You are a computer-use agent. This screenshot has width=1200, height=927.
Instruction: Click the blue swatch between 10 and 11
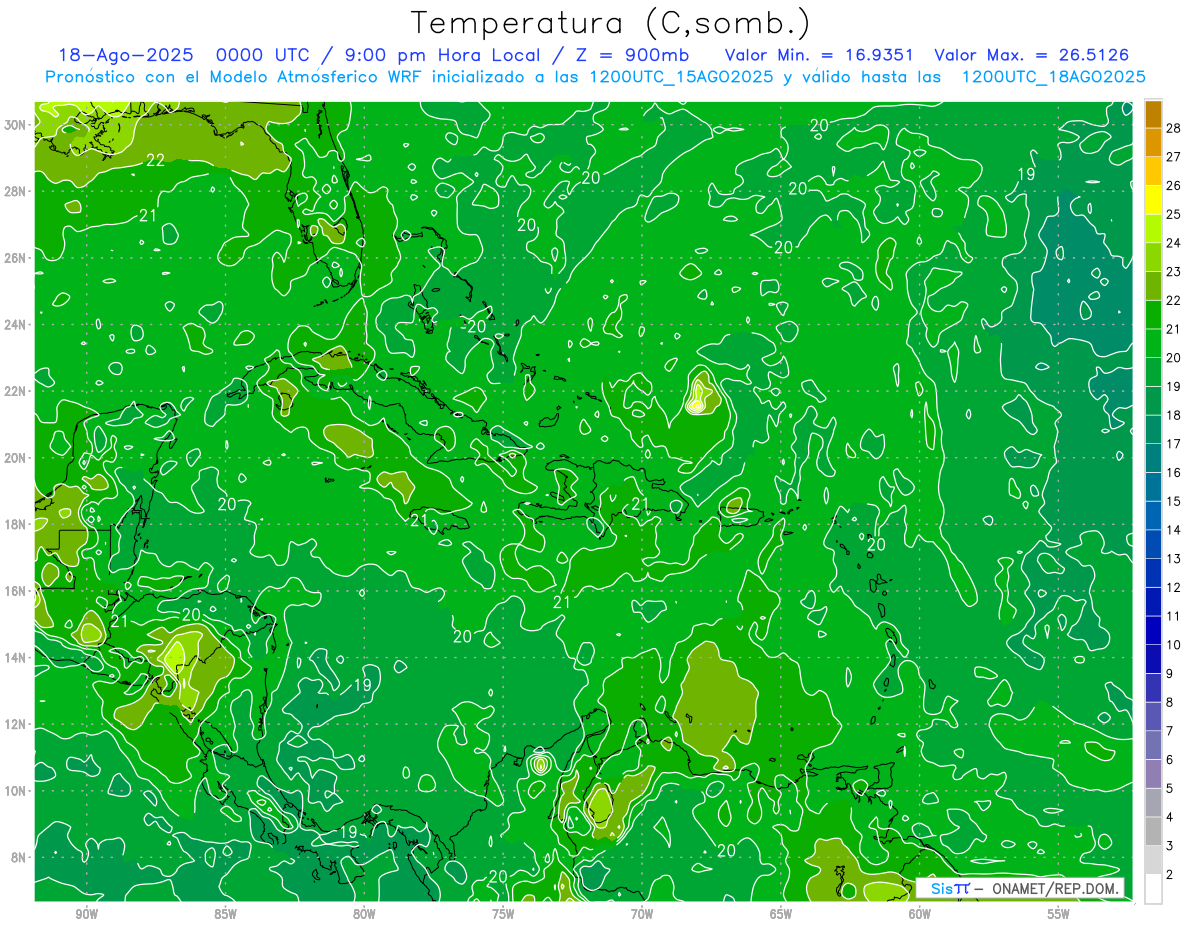(x=1153, y=630)
